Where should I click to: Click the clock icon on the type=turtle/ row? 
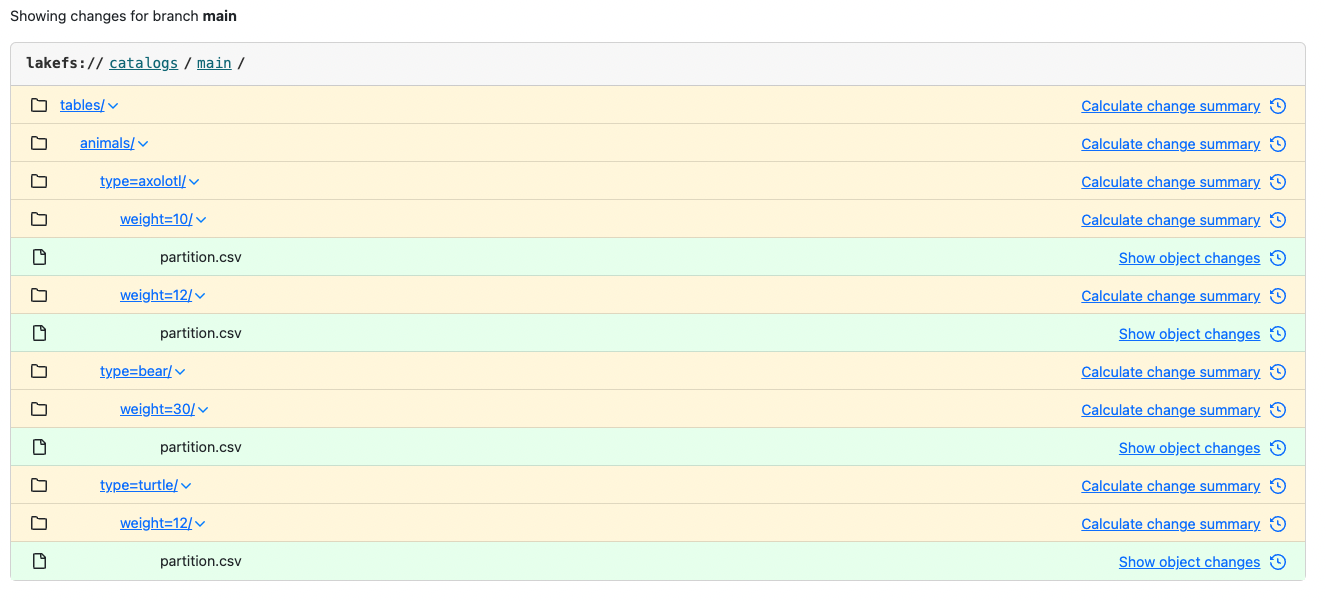coord(1277,485)
